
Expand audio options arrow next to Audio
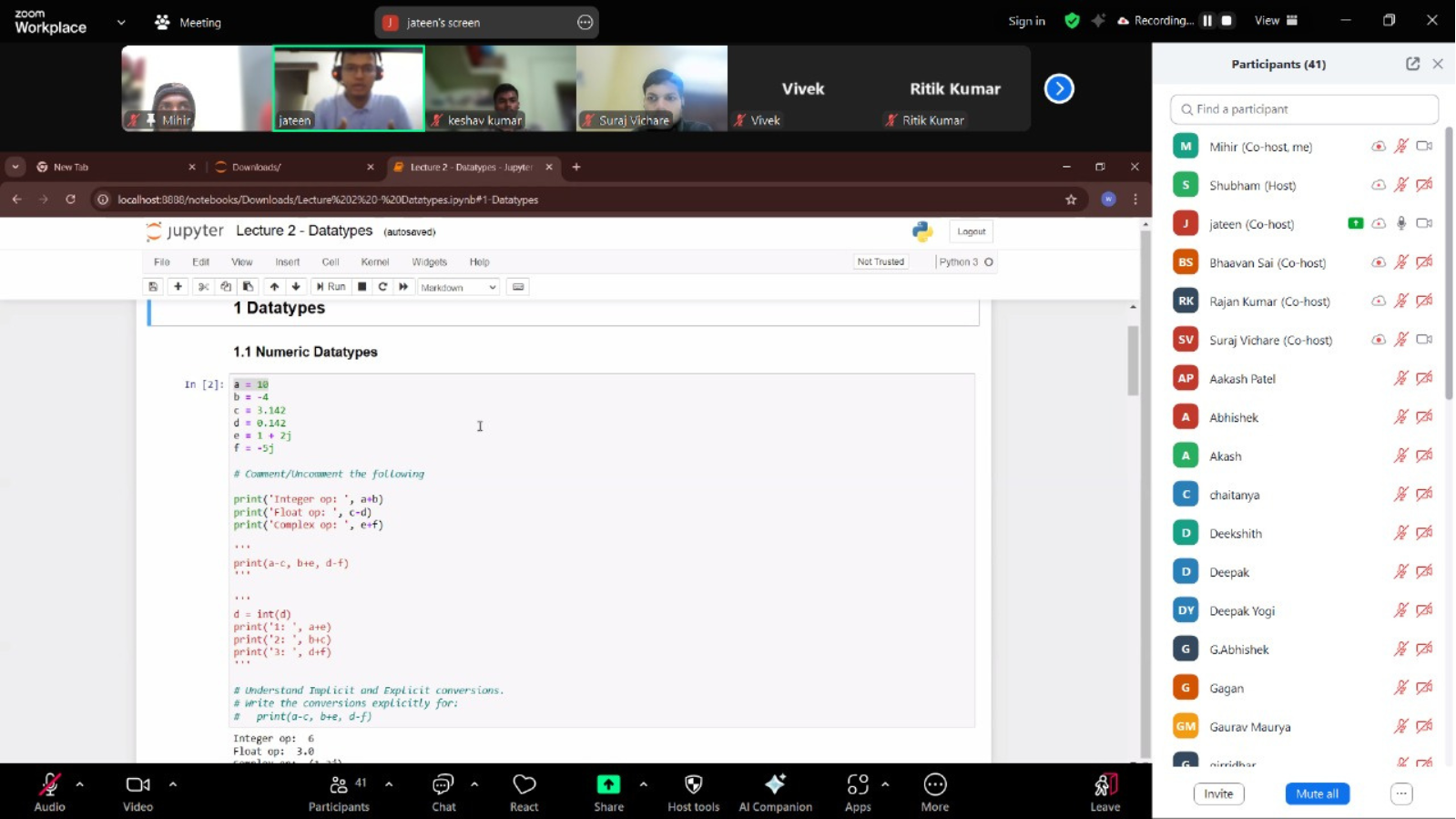(x=79, y=783)
